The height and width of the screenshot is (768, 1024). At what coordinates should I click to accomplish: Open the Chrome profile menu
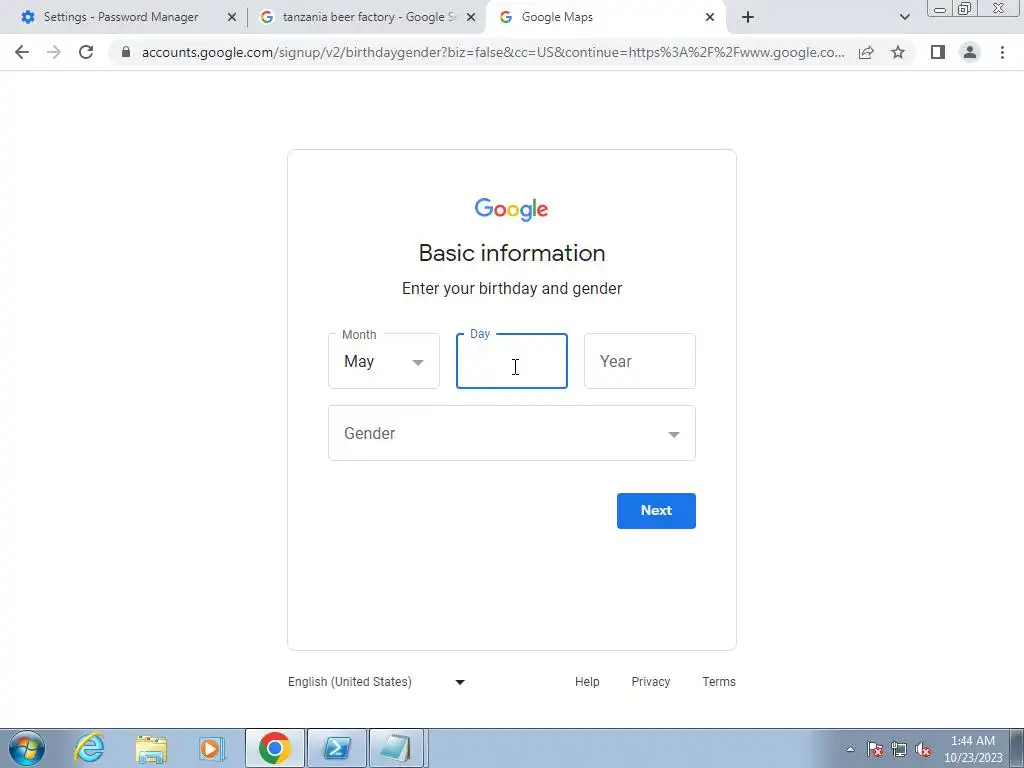970,52
